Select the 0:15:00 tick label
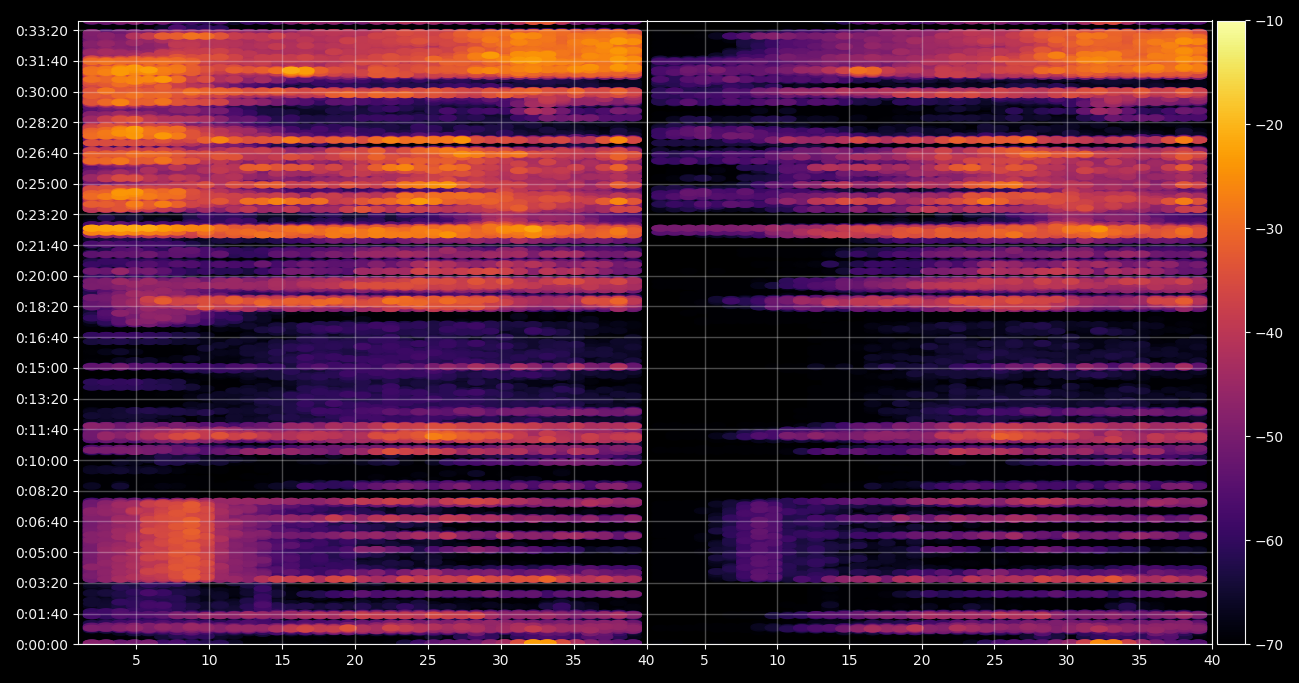1299x683 pixels. coord(42,368)
